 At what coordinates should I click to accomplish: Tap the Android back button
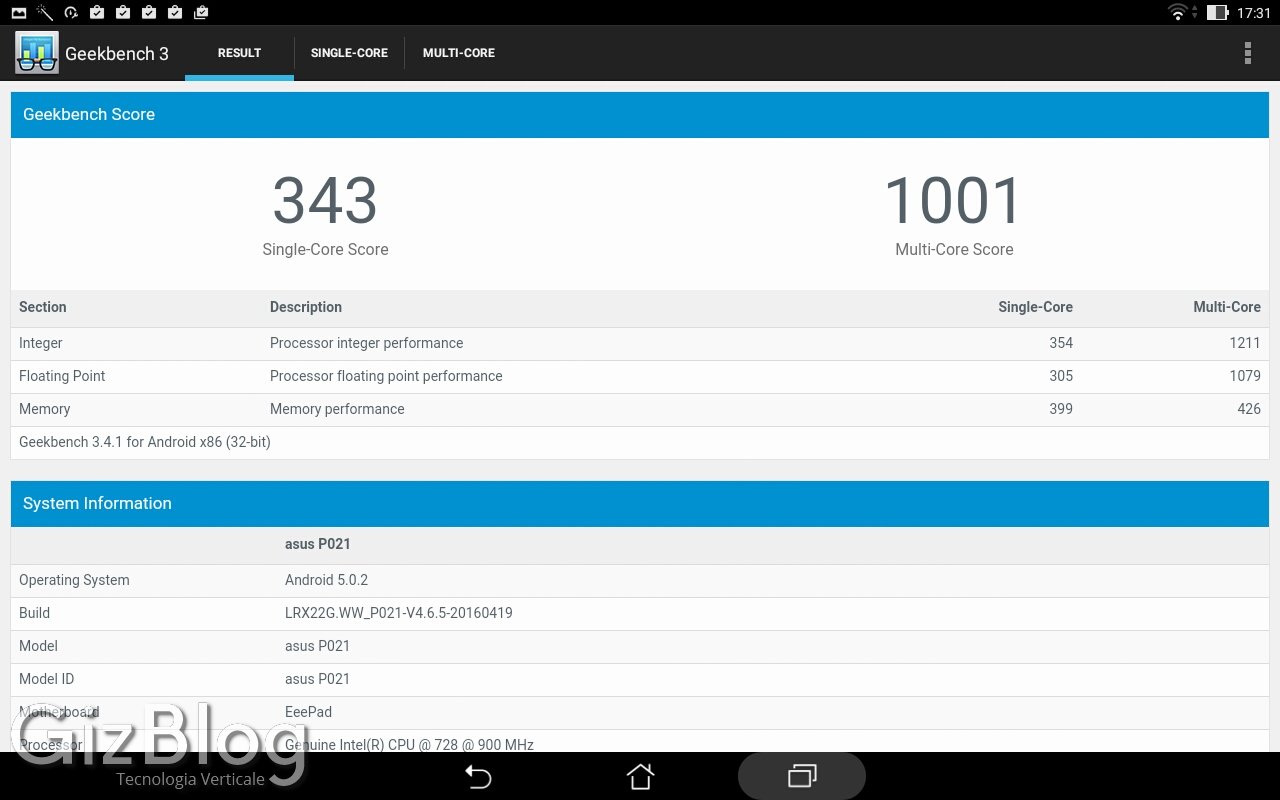point(478,776)
